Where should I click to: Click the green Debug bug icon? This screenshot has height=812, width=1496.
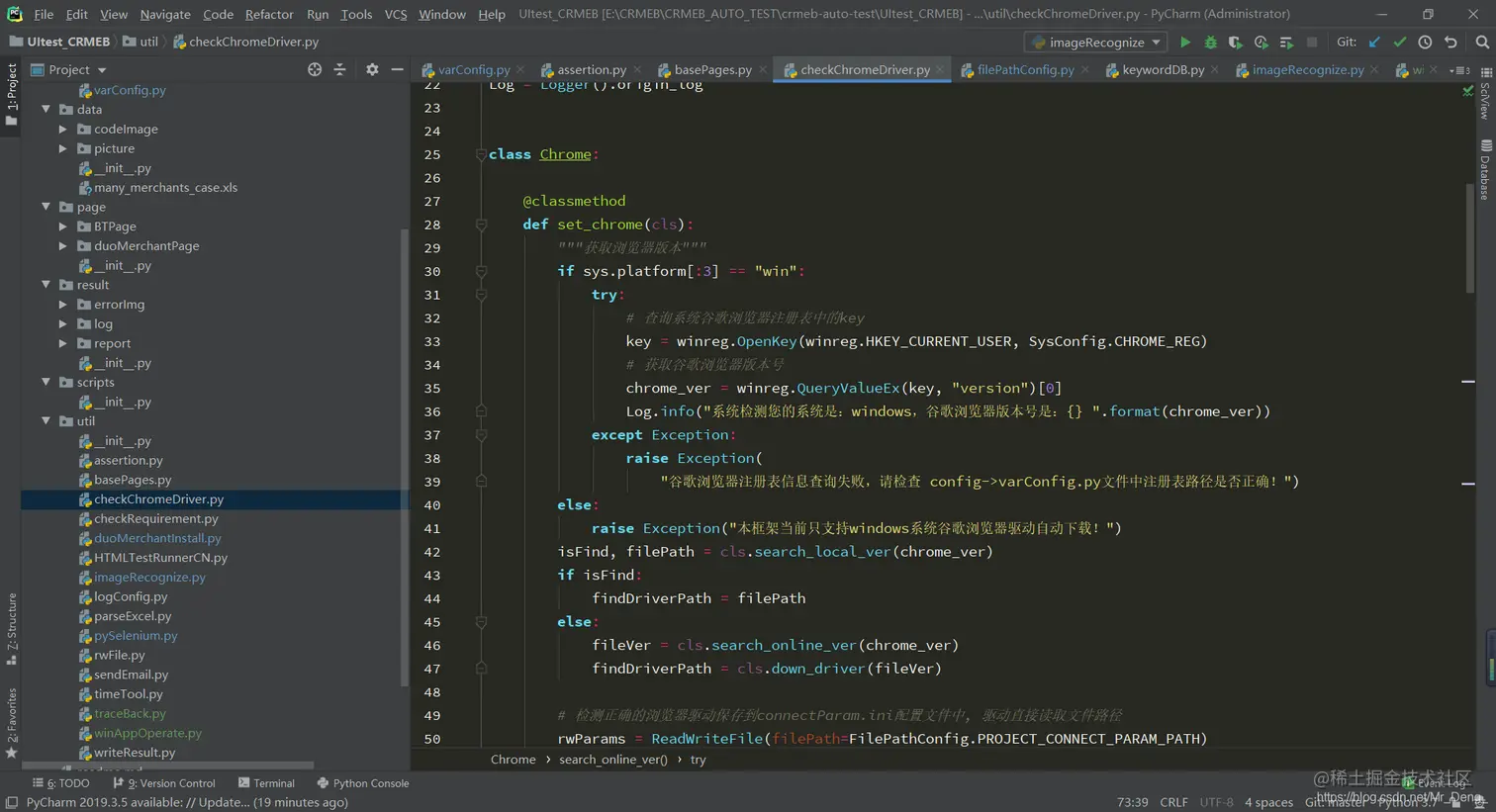[x=1210, y=43]
